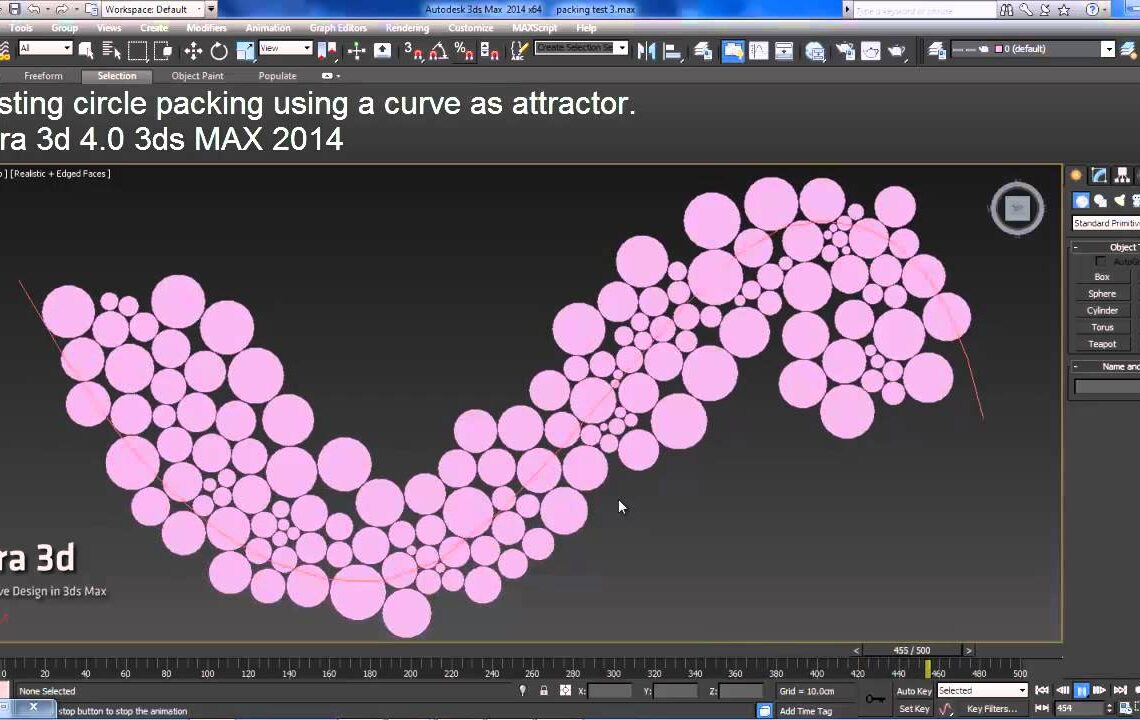Click the ViewCube in the viewport

tap(1017, 208)
